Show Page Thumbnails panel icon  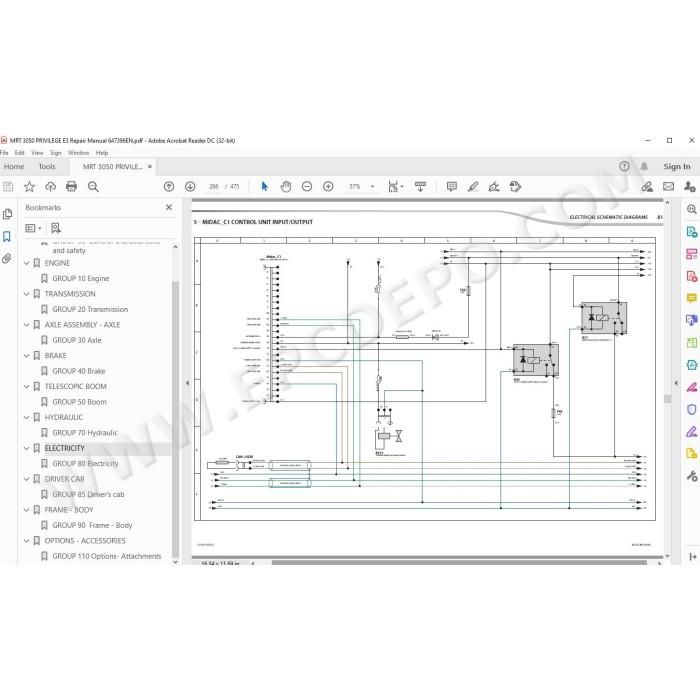pyautogui.click(x=7, y=214)
